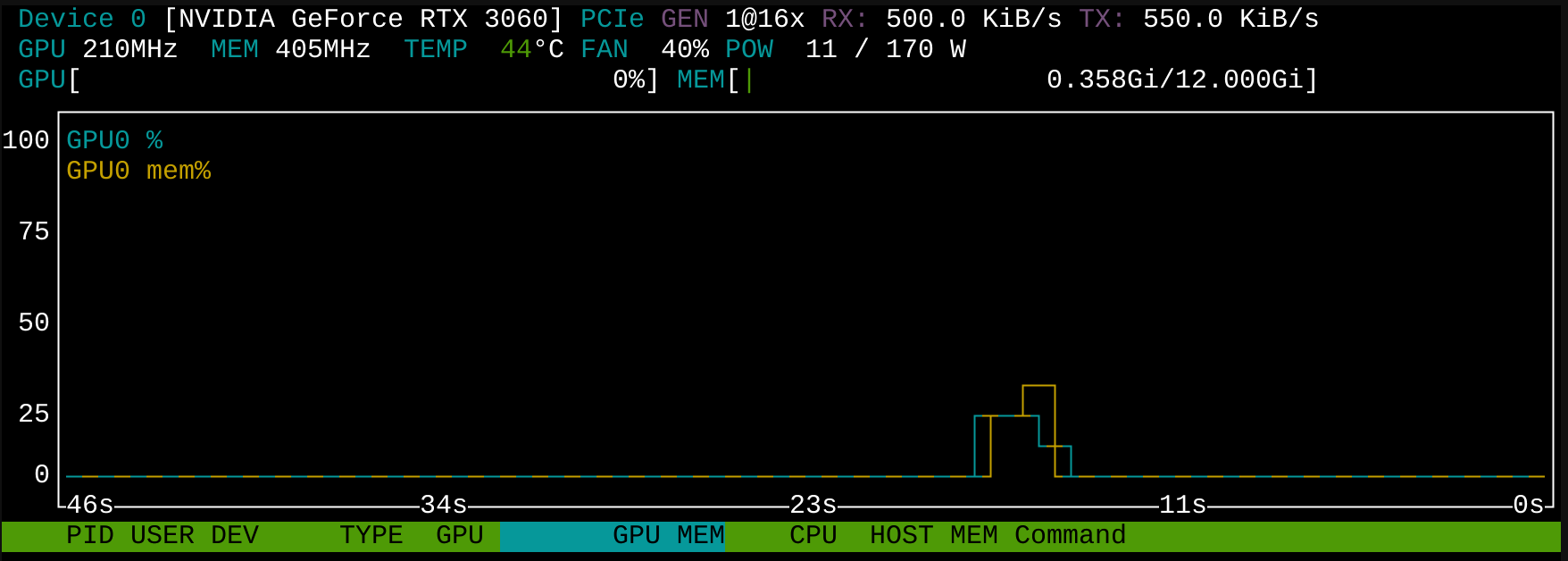Click the GPU utilization bar showing 0%
The width and height of the screenshot is (1568, 561).
tap(339, 80)
